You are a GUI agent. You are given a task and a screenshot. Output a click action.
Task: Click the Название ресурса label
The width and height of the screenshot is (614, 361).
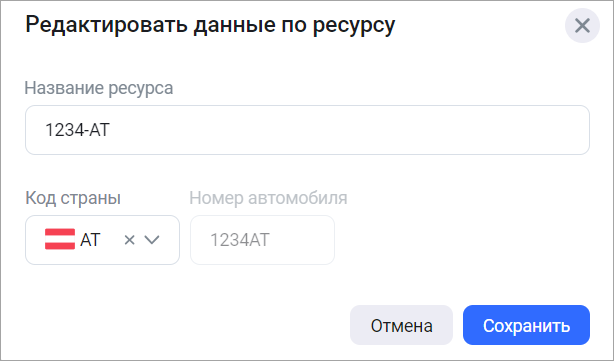99,88
